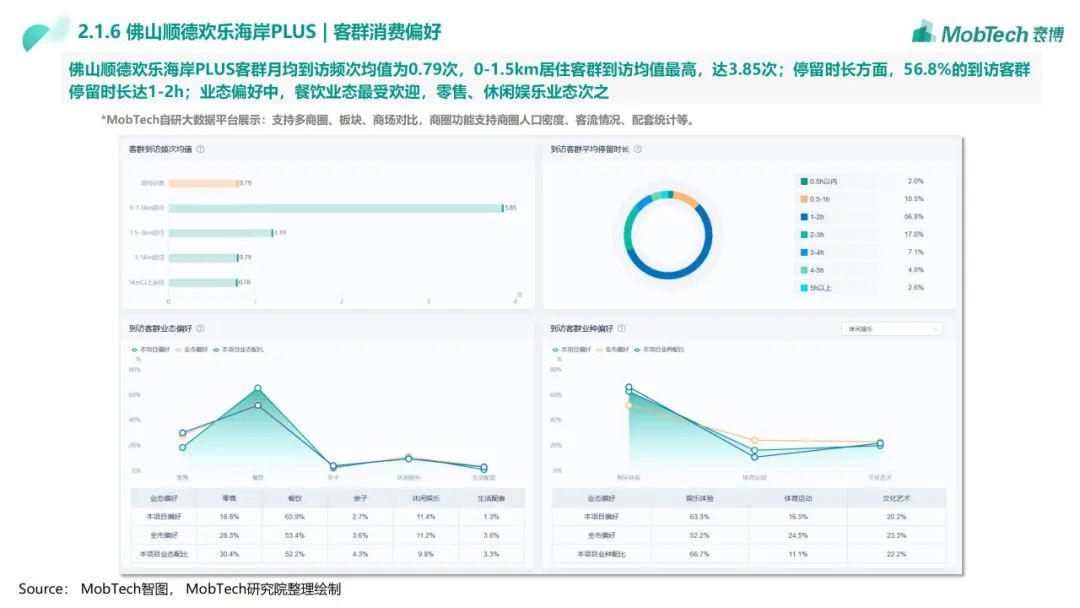Viewport: 1080px width, 608px height.
Task: Click the 17.0% value in dwell-time legend
Action: coord(914,235)
